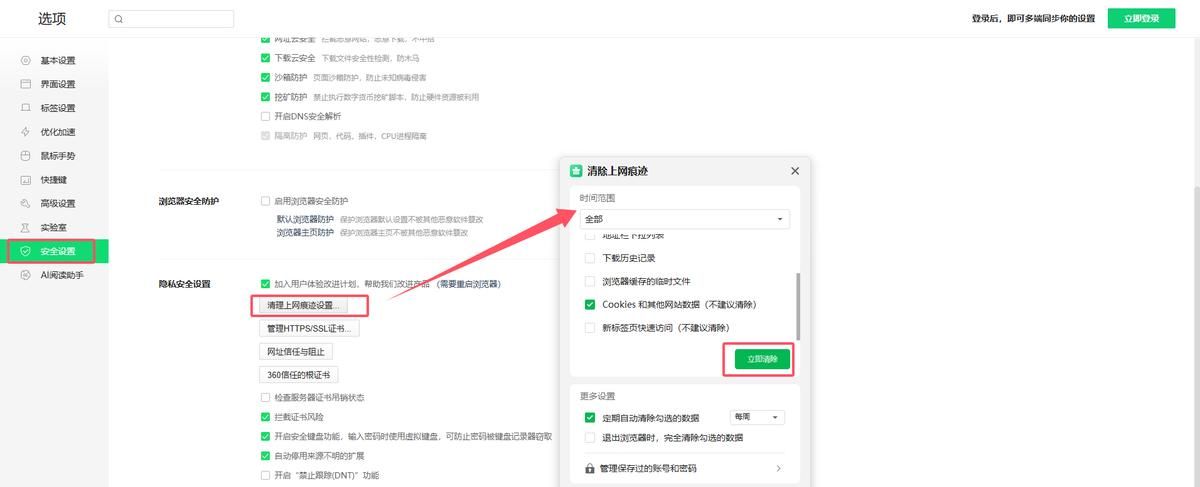The width and height of the screenshot is (1200, 487).
Task: Click the 立即清除 button
Action: pyautogui.click(x=762, y=359)
